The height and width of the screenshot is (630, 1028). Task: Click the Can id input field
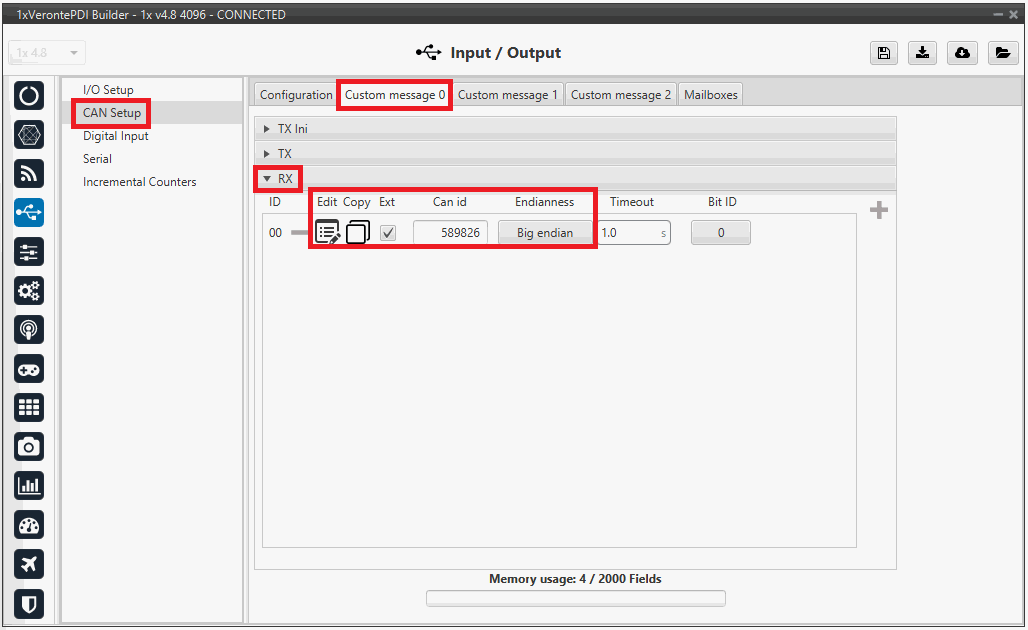tap(450, 233)
